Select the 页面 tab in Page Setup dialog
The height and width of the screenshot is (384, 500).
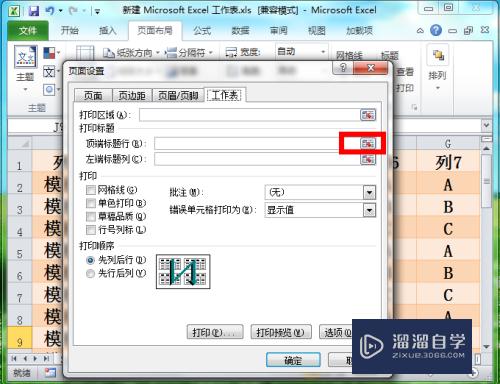pos(93,96)
